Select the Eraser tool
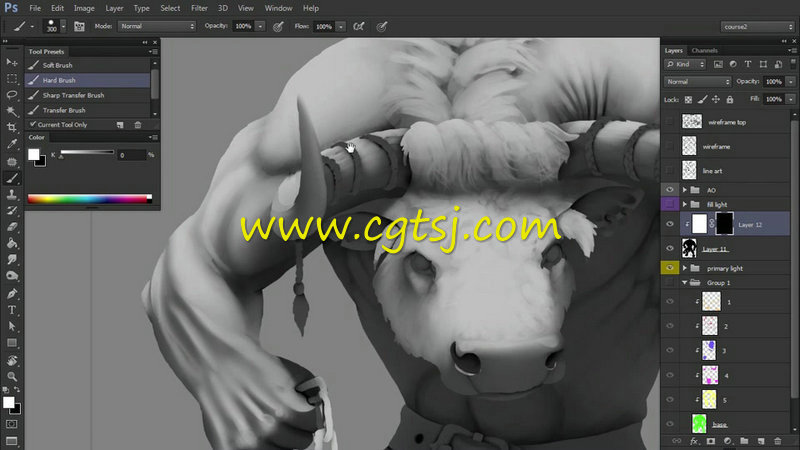 (x=12, y=227)
